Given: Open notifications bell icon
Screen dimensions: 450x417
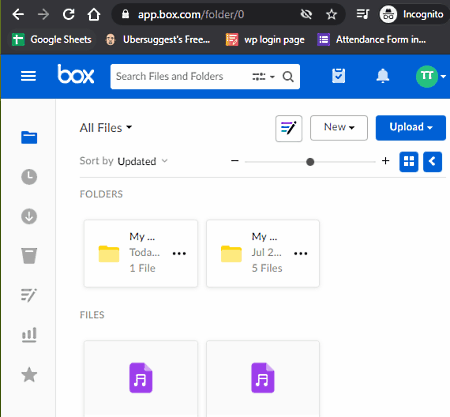Looking at the screenshot, I should click(383, 76).
